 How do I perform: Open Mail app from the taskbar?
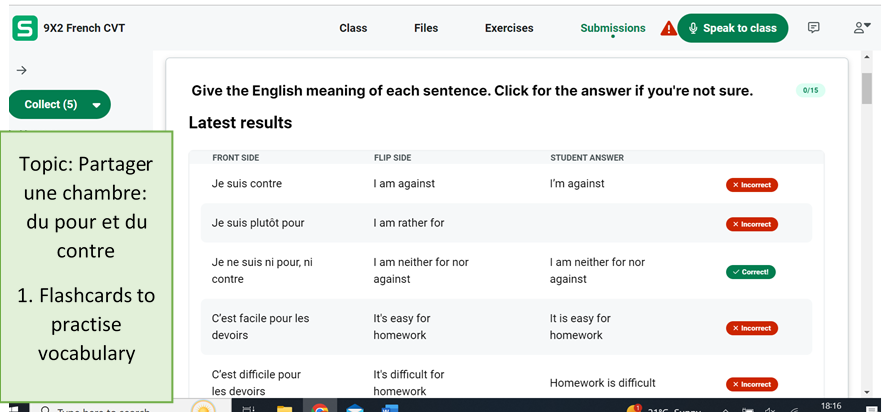point(355,409)
